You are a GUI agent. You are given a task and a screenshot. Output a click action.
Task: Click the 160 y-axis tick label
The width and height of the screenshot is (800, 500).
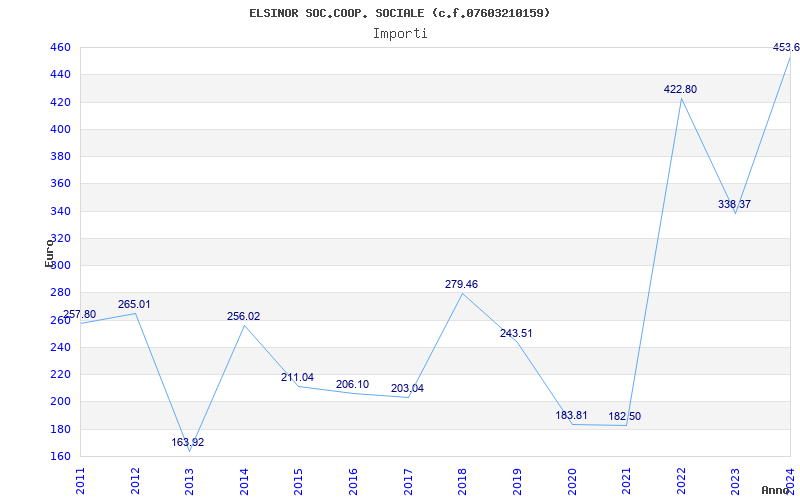pyautogui.click(x=60, y=456)
